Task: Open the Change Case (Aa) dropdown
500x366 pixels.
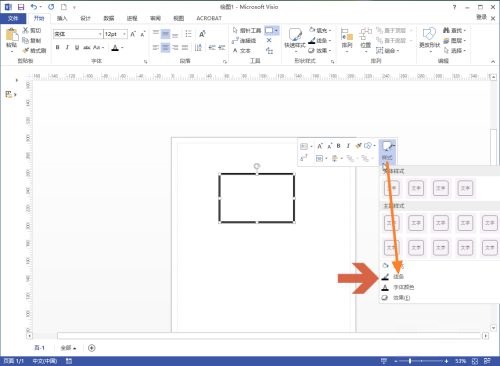Action: (x=99, y=48)
